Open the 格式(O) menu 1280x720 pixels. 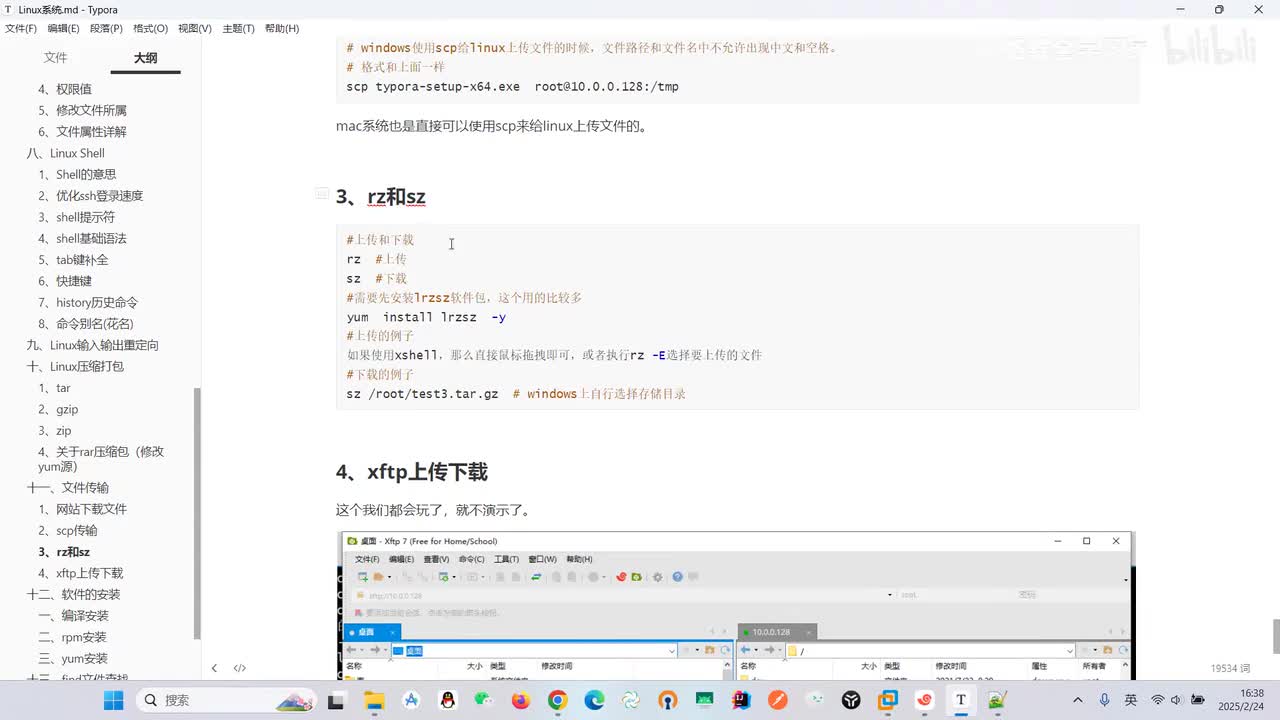point(150,28)
